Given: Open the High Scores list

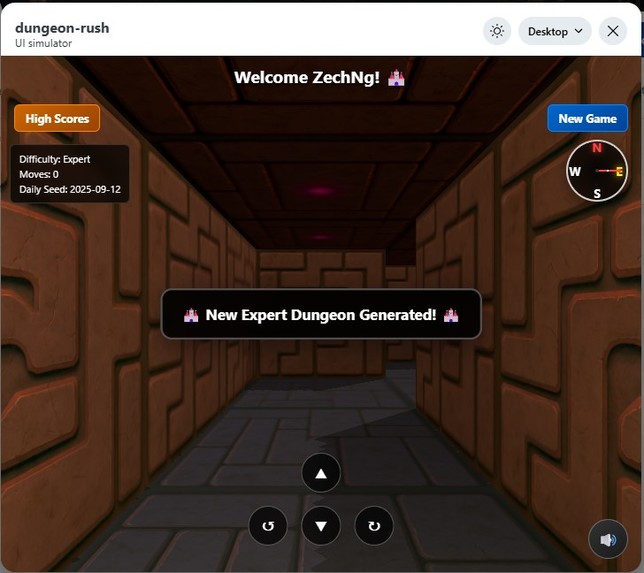Looking at the screenshot, I should pyautogui.click(x=57, y=119).
